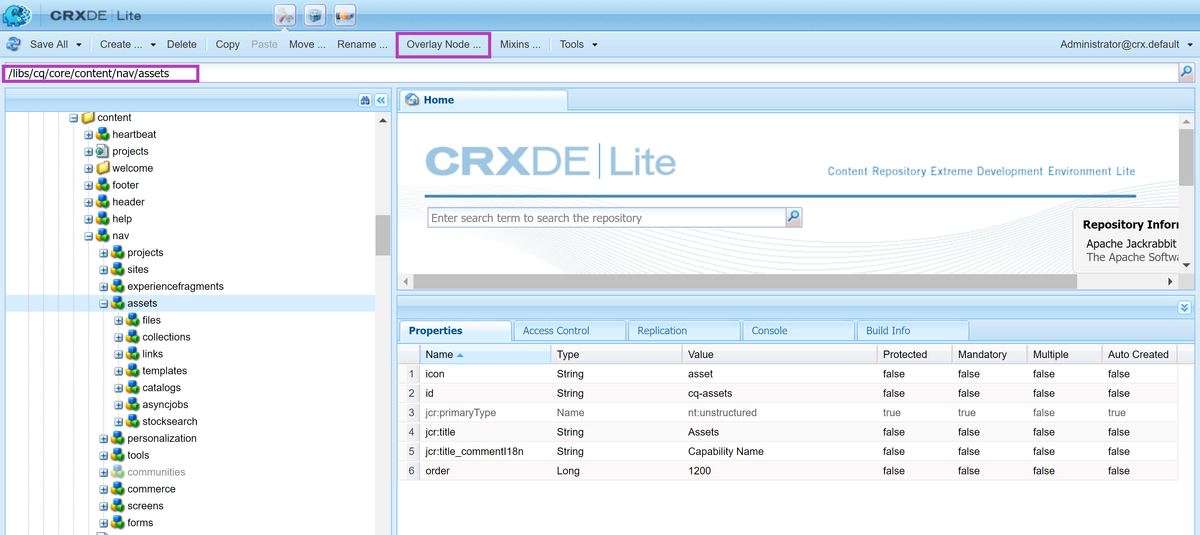Expand the commerce node
1200x535 pixels.
pyautogui.click(x=104, y=489)
